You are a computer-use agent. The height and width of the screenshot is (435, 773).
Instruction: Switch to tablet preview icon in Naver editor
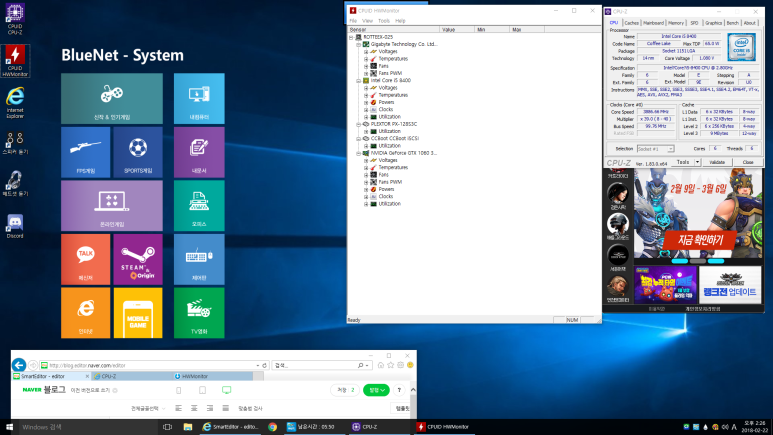202,390
